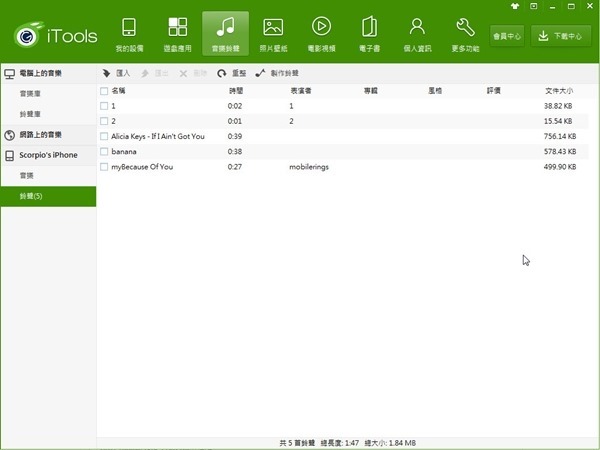The height and width of the screenshot is (450, 600).
Task: Click the refresh icon in toolbar
Action: (221, 73)
